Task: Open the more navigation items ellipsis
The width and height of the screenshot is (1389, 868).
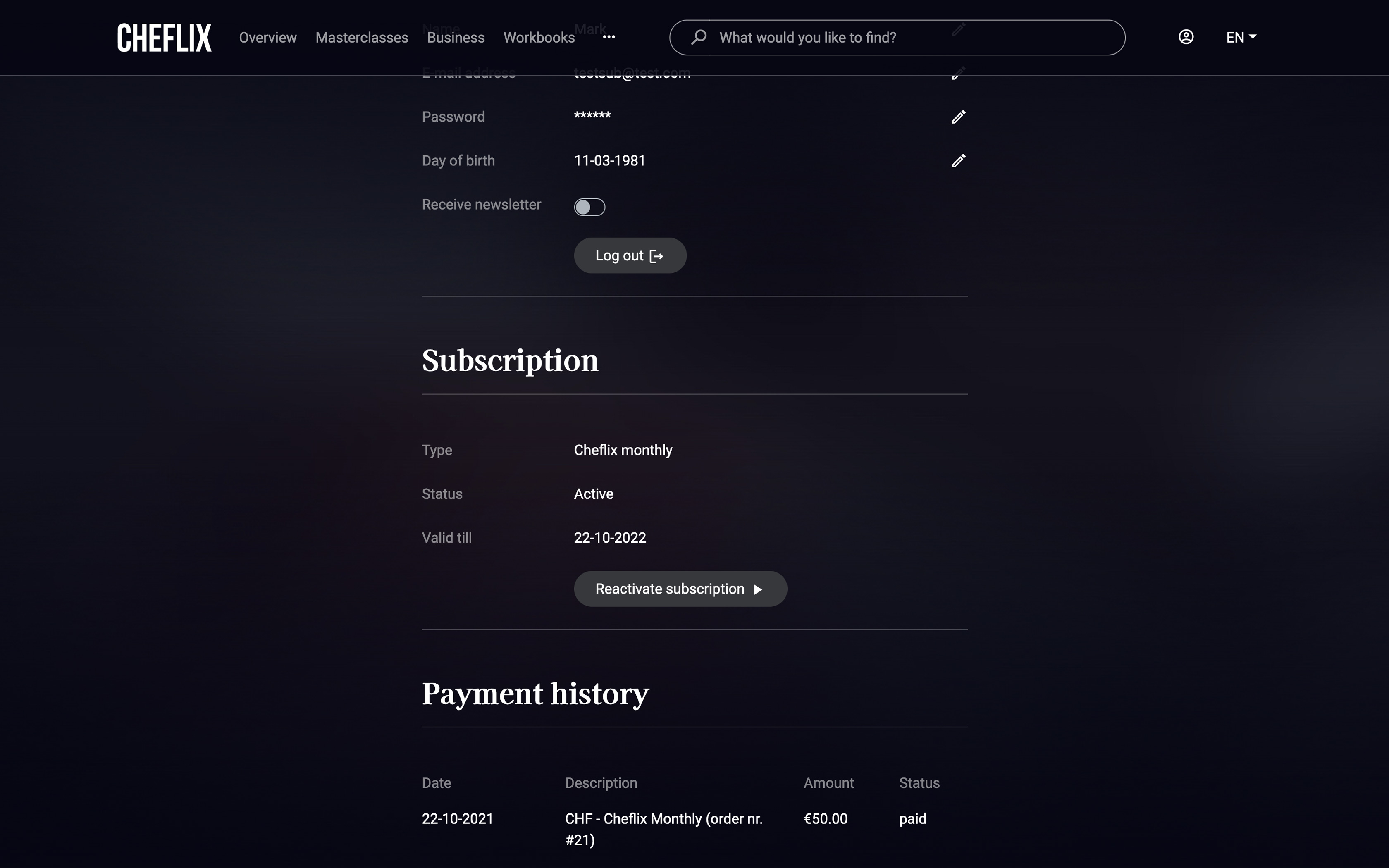Action: click(609, 37)
